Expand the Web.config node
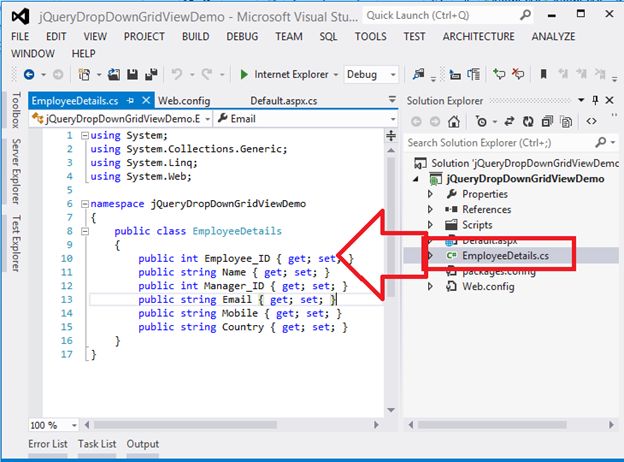This screenshot has height=462, width=624. [430, 286]
